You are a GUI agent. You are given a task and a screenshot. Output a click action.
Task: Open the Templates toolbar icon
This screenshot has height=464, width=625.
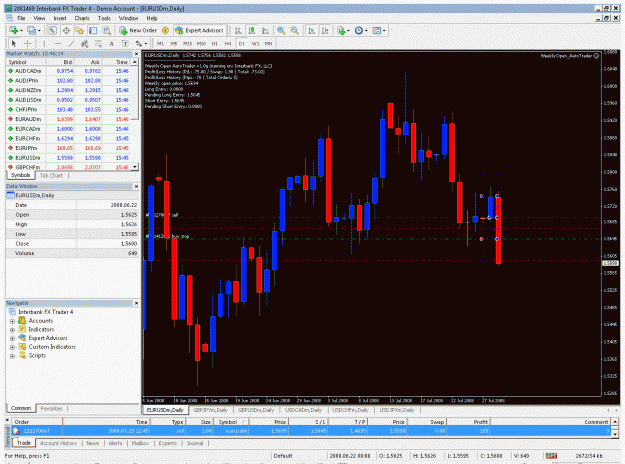376,30
